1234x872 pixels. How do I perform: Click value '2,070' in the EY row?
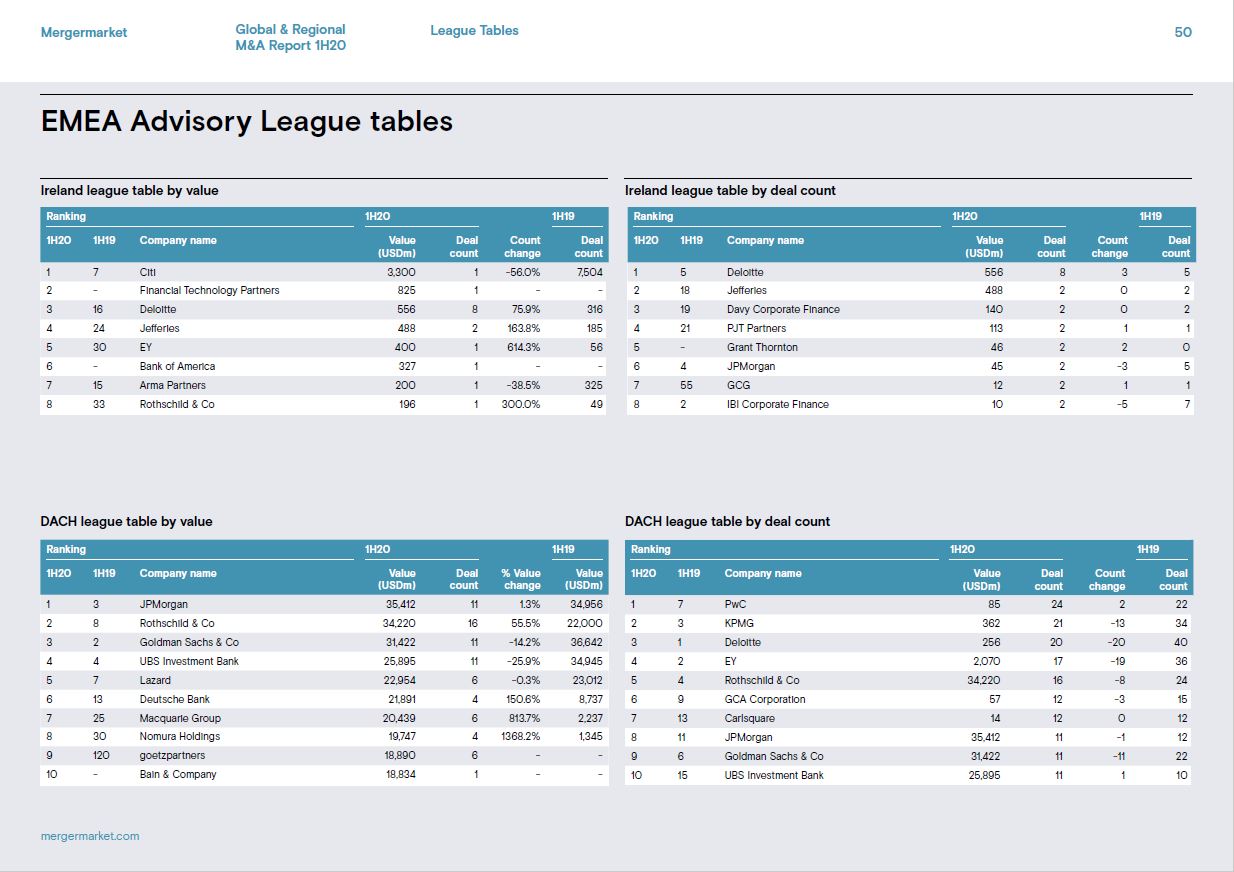point(987,661)
